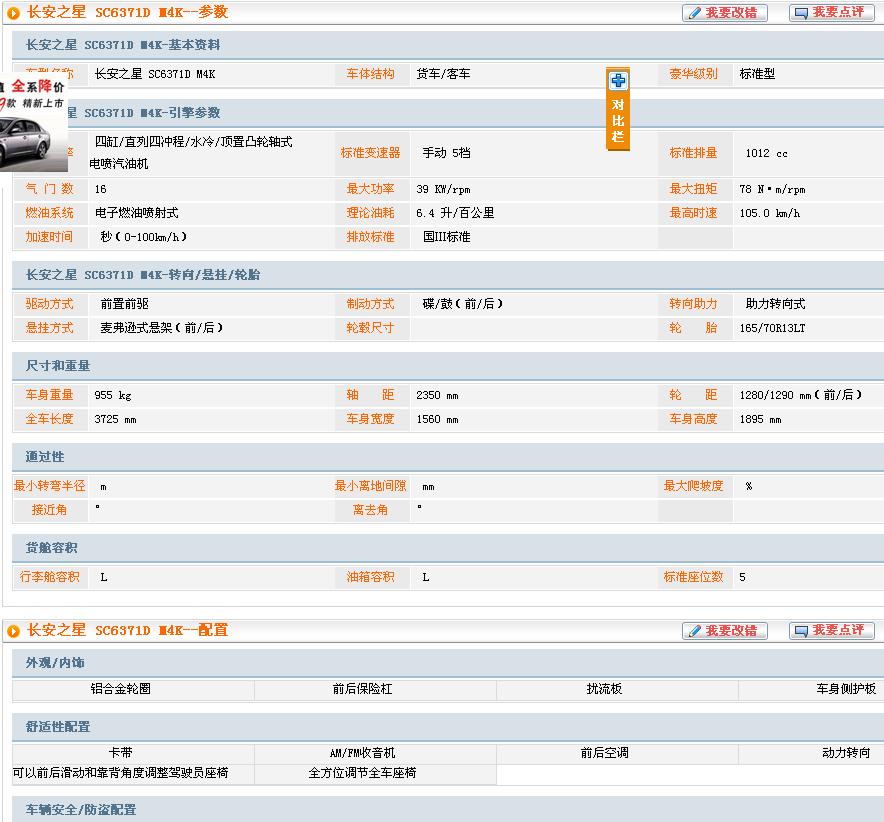Click the 最高时速 label

pos(693,213)
